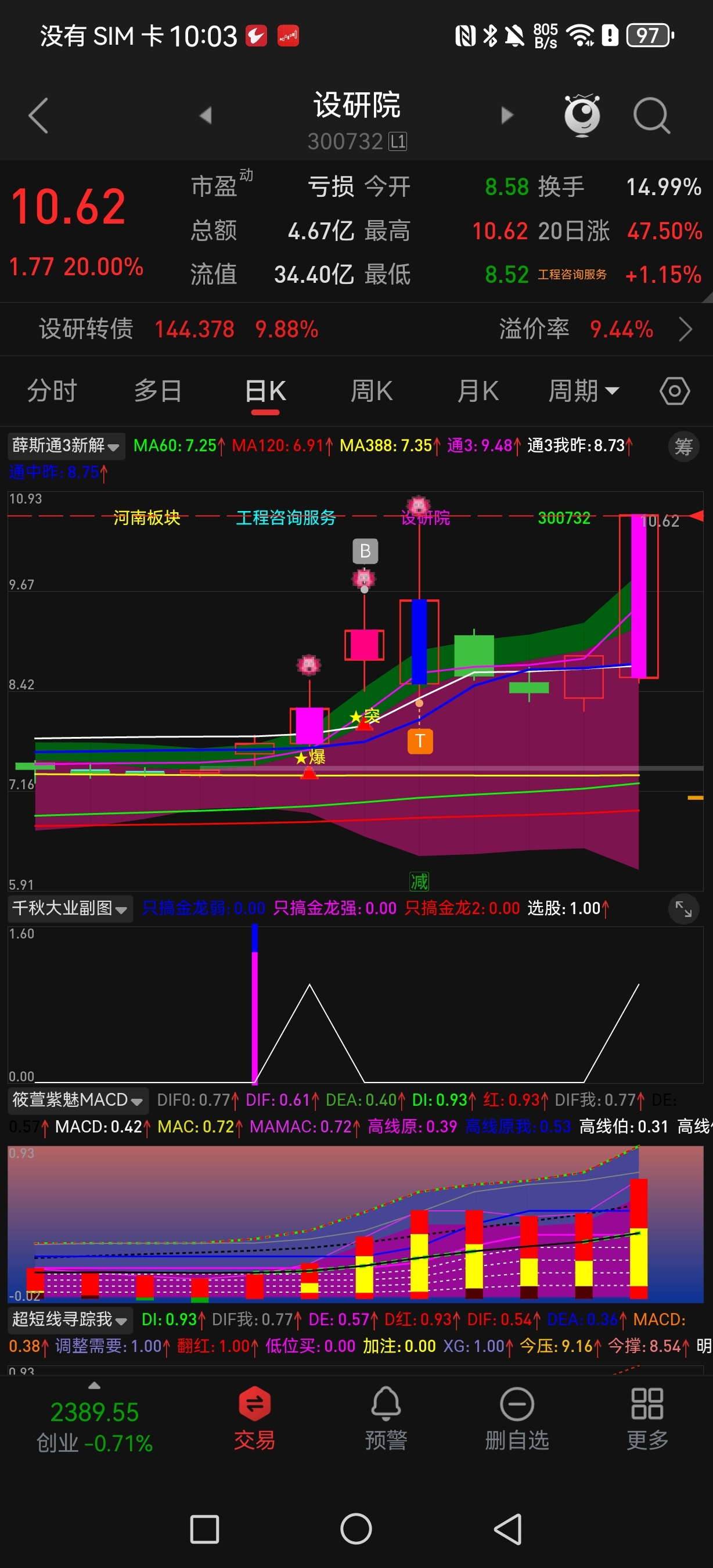Image resolution: width=713 pixels, height=1568 pixels.
Task: Switch to 多日 tab
Action: click(157, 391)
